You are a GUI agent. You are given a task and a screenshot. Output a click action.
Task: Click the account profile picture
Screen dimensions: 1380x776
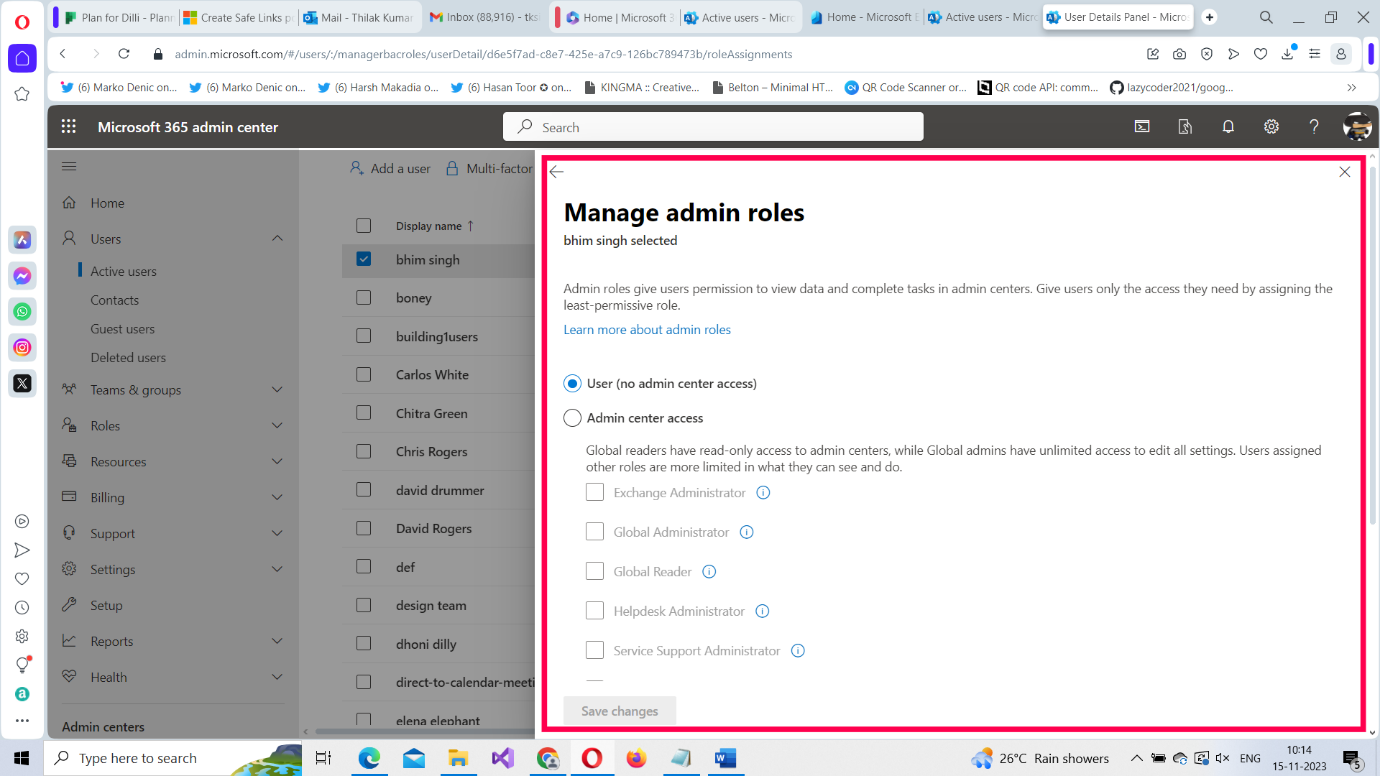tap(1358, 126)
